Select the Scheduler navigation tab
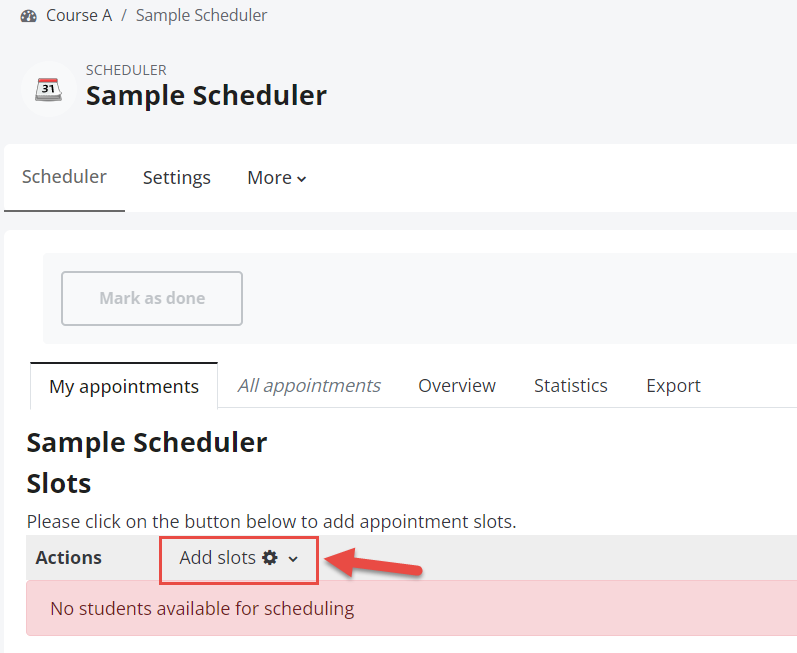Viewport: 797px width, 653px height. pyautogui.click(x=64, y=177)
